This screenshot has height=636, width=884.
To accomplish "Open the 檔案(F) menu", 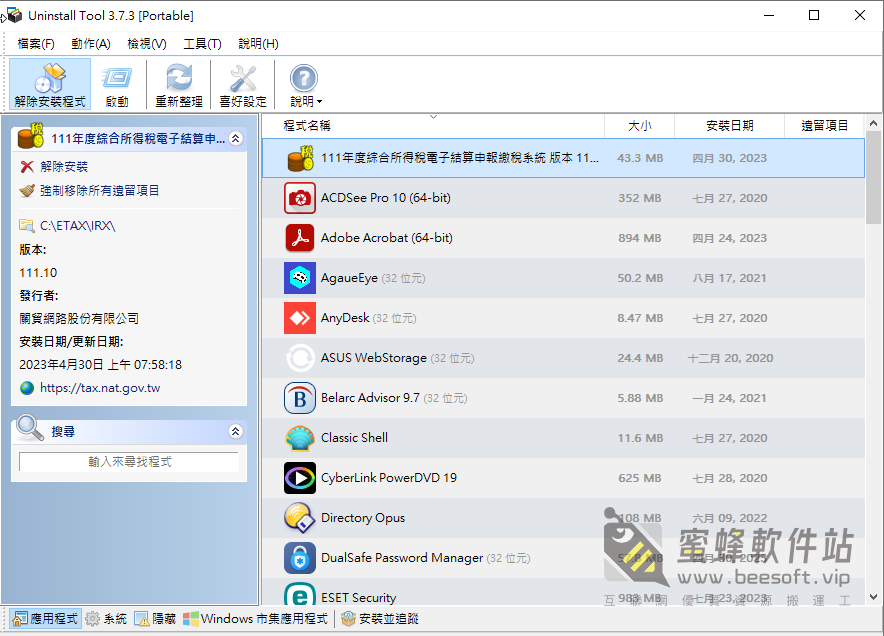I will click(x=36, y=44).
